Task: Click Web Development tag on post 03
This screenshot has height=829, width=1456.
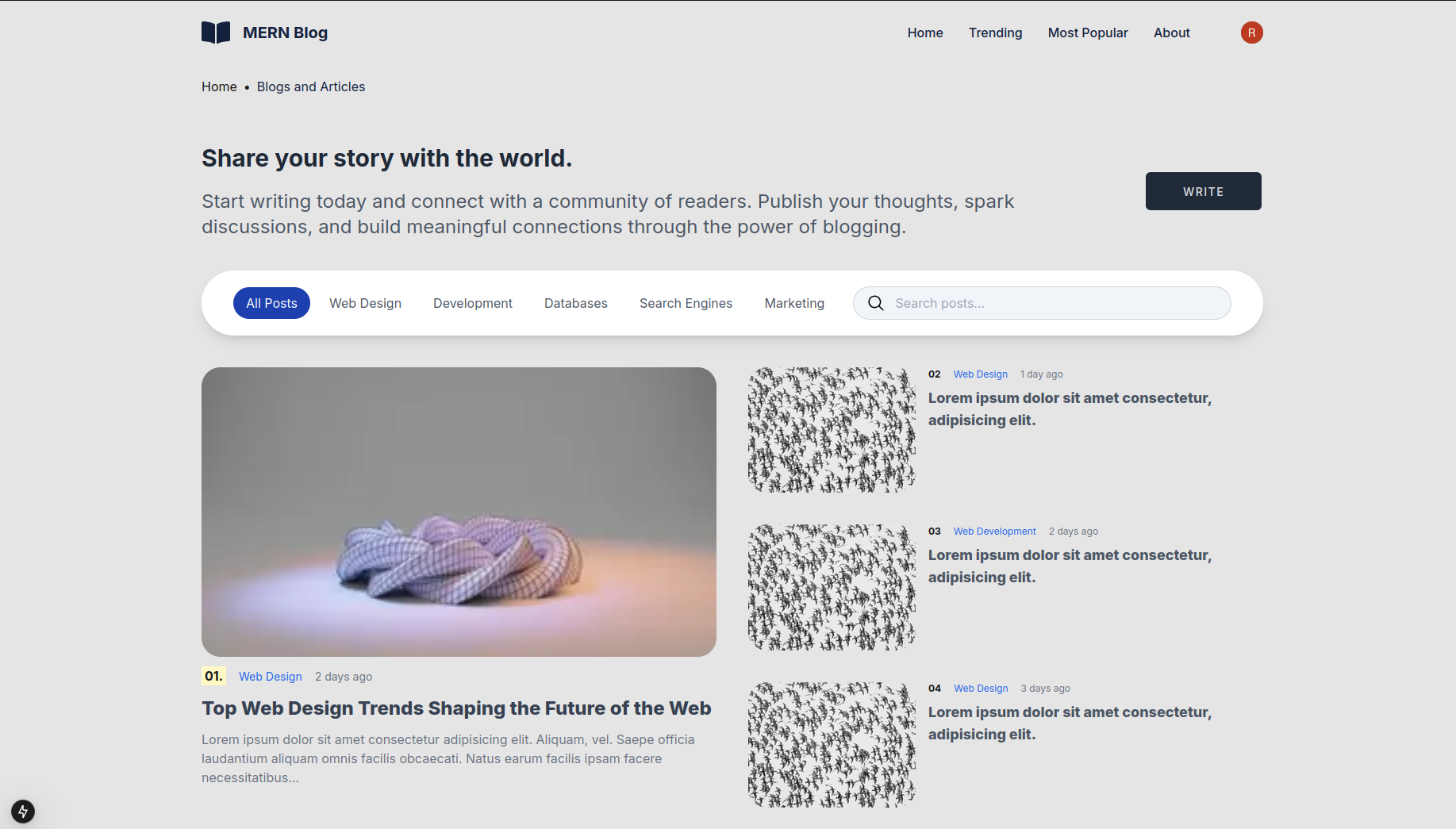Action: pyautogui.click(x=995, y=532)
